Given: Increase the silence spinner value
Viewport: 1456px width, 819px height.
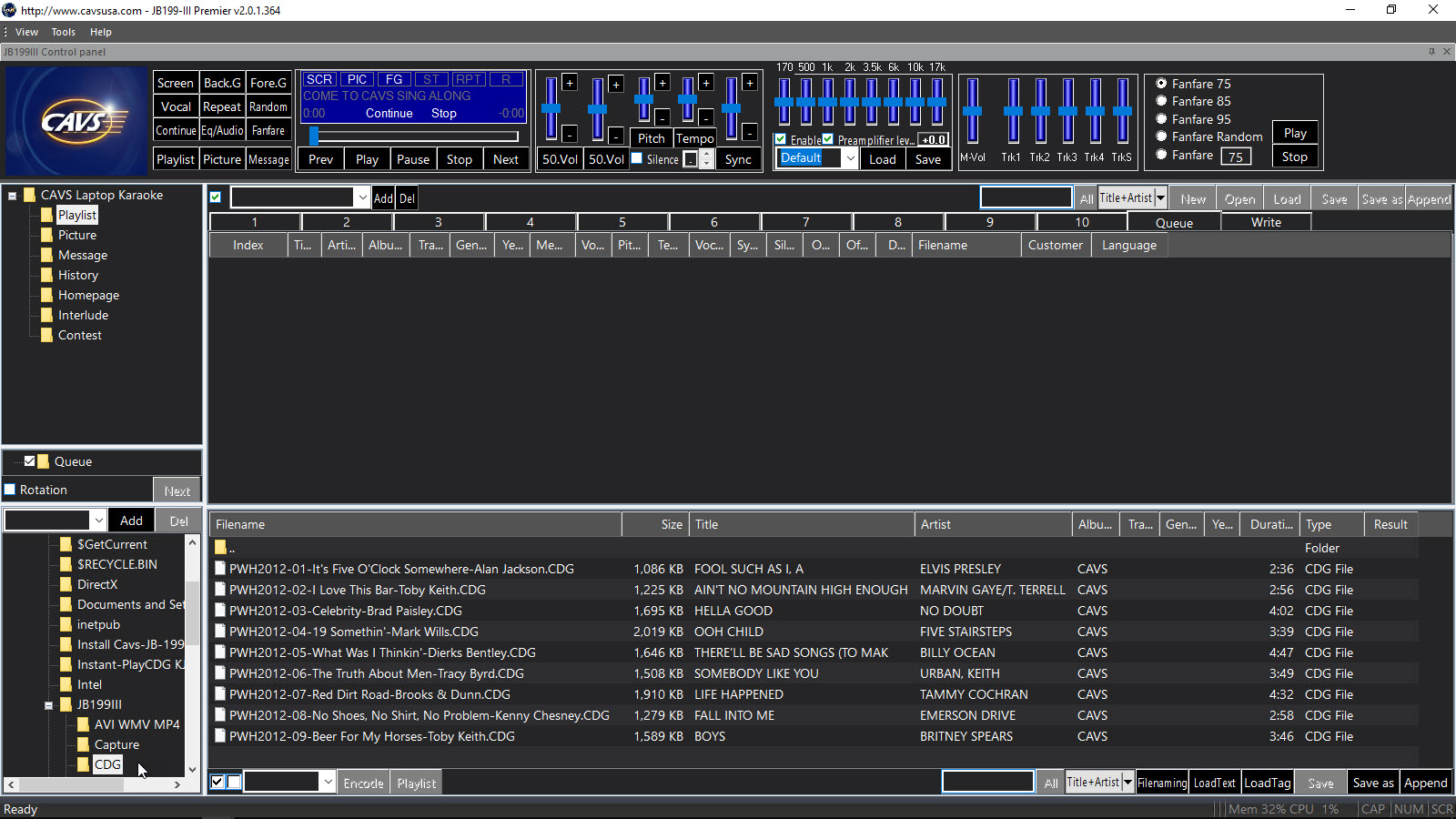Looking at the screenshot, I should pyautogui.click(x=706, y=154).
